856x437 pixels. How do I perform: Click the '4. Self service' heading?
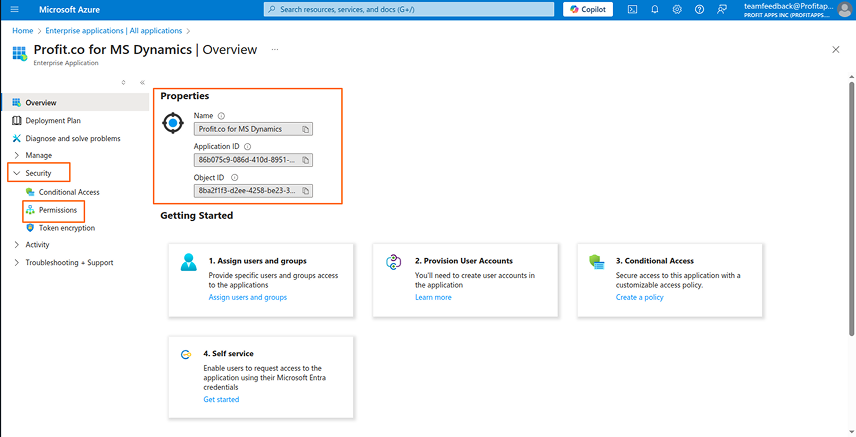(x=228, y=353)
